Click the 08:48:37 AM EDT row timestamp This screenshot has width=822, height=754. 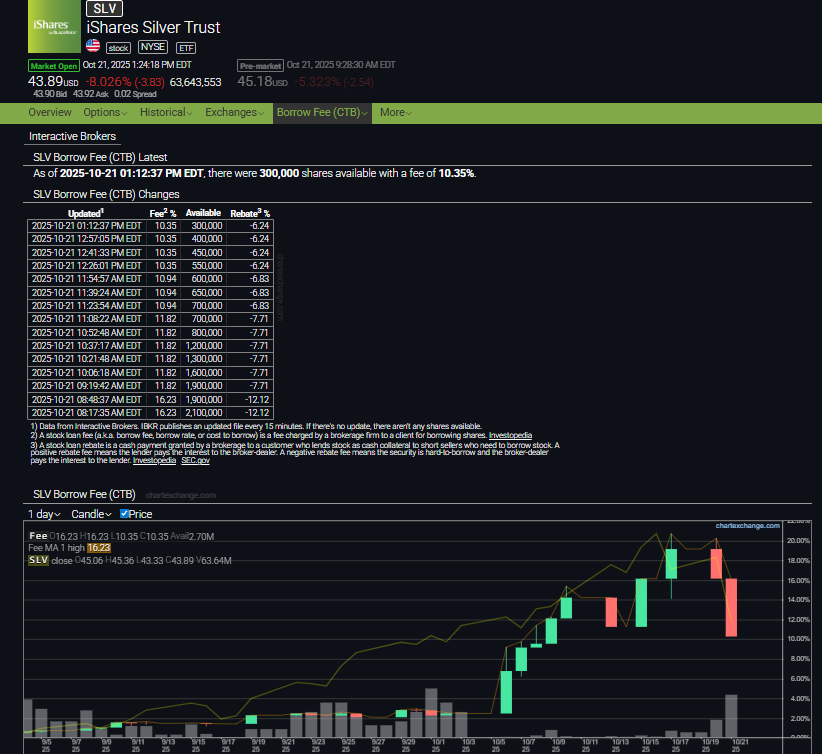tap(86, 400)
